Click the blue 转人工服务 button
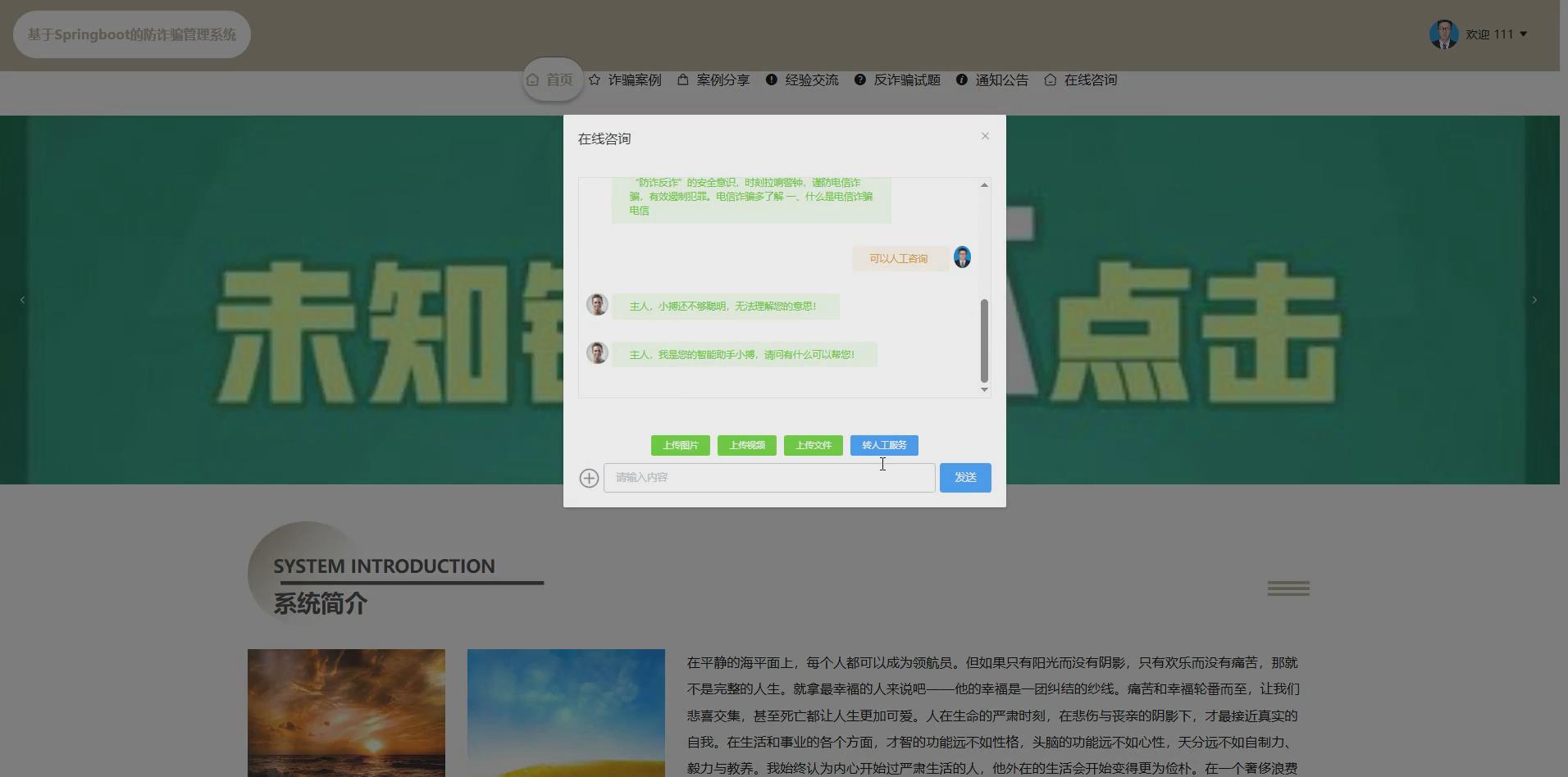Screen dimensions: 1568x777 click(884, 445)
